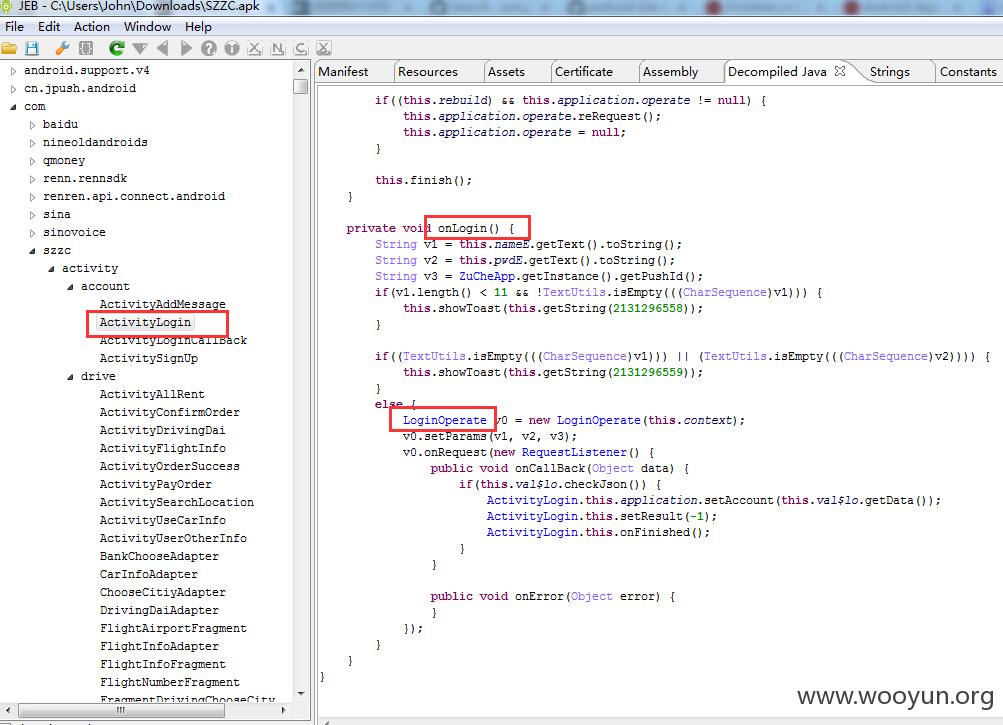
Task: Close the Decompiled Java tab
Action: pyautogui.click(x=840, y=71)
